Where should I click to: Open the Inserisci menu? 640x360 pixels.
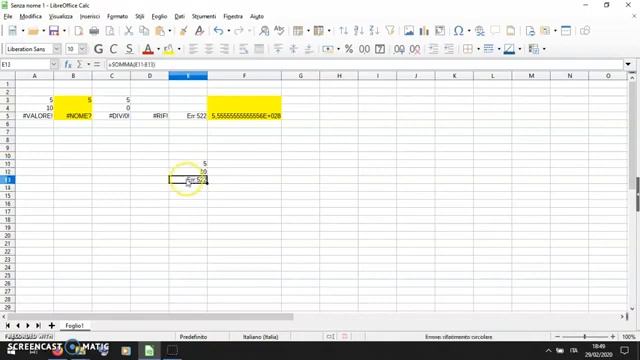click(90, 16)
